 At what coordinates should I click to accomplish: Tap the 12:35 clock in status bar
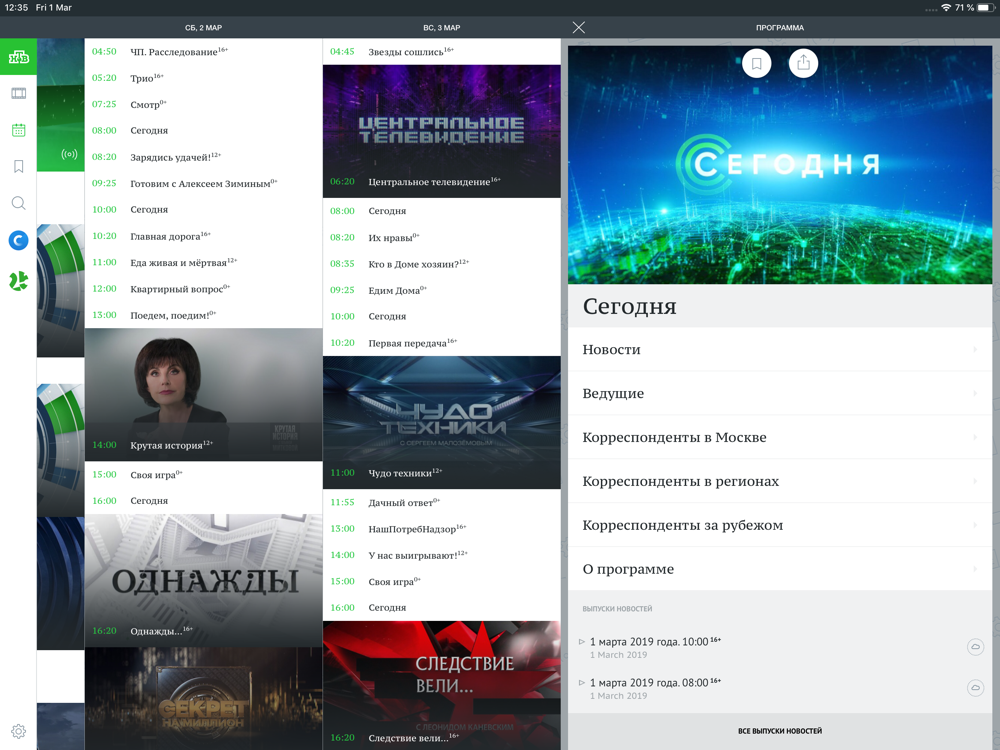coord(16,8)
